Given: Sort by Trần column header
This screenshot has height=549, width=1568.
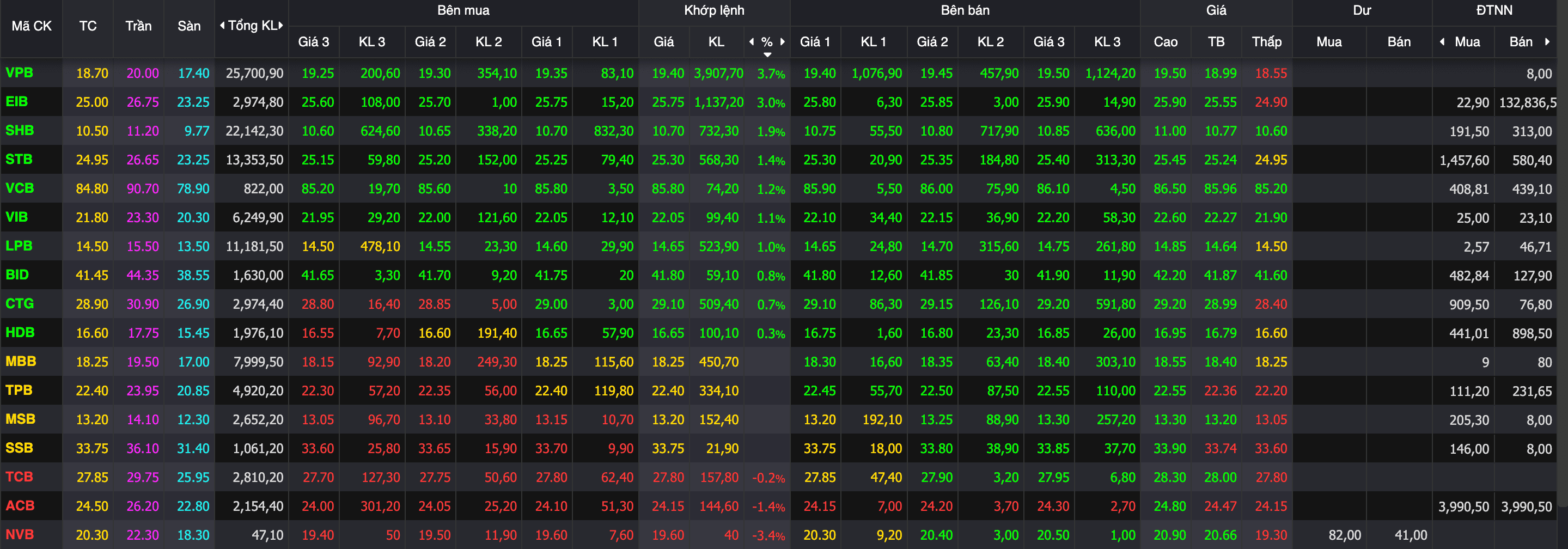Looking at the screenshot, I should coord(138,26).
